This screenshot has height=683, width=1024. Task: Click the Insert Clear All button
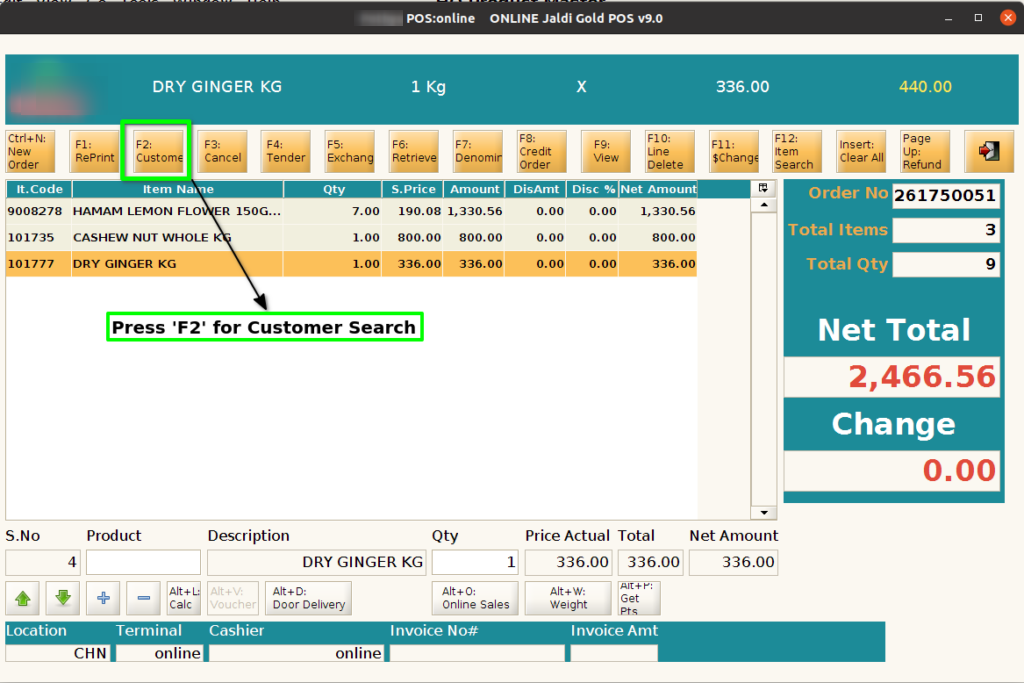pos(861,151)
